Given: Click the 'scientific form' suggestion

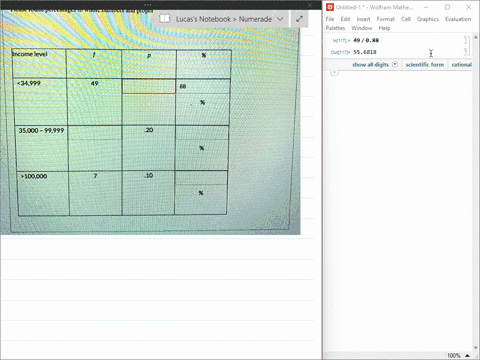Looking at the screenshot, I should (x=425, y=64).
